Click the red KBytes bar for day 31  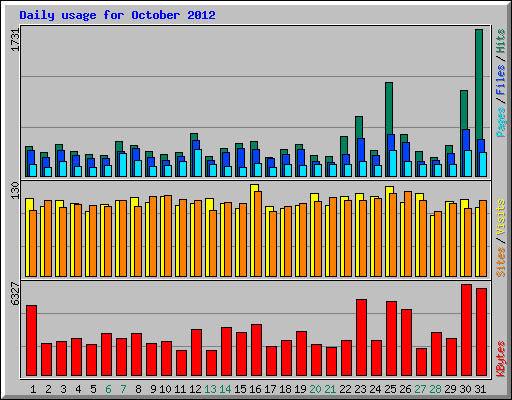click(x=481, y=332)
